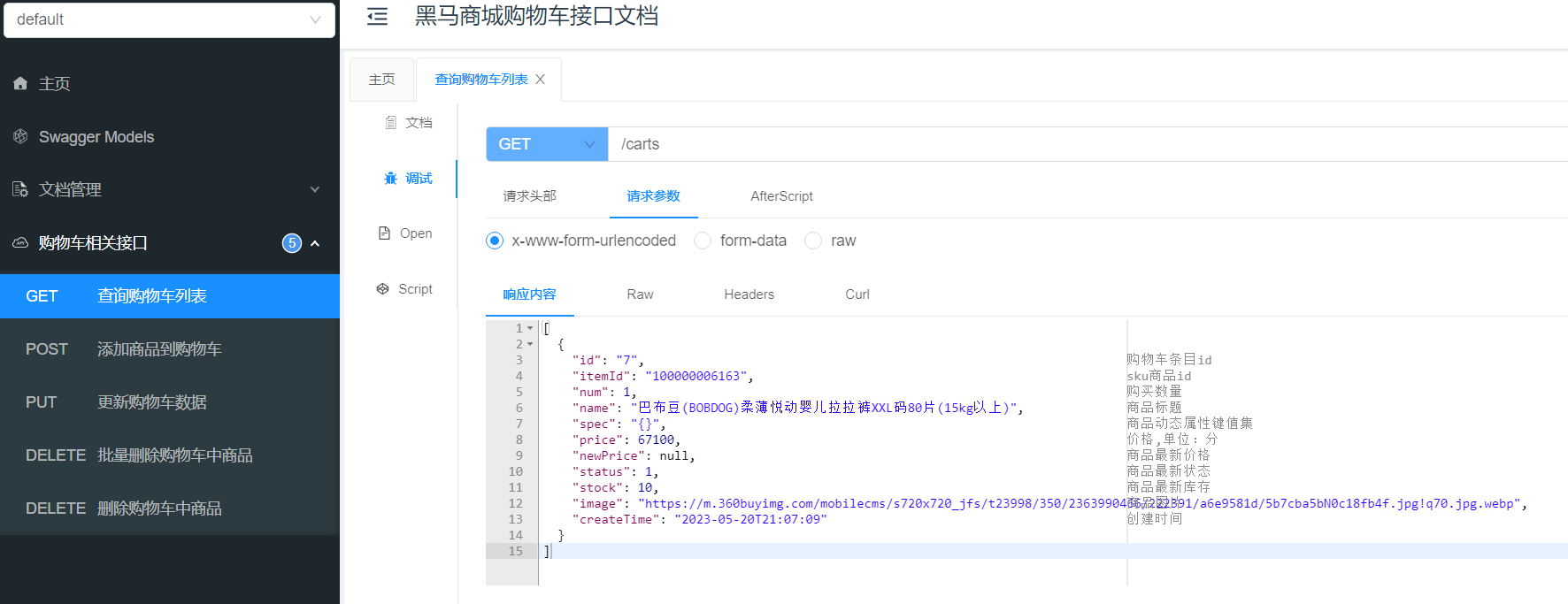Screen dimensions: 1568x604
Task: Click the Swagger Models cube icon
Action: [x=20, y=136]
